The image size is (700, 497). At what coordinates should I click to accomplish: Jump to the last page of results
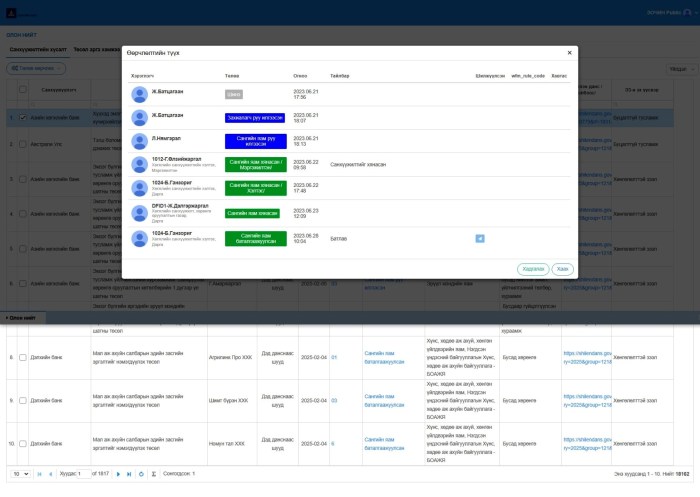129,474
